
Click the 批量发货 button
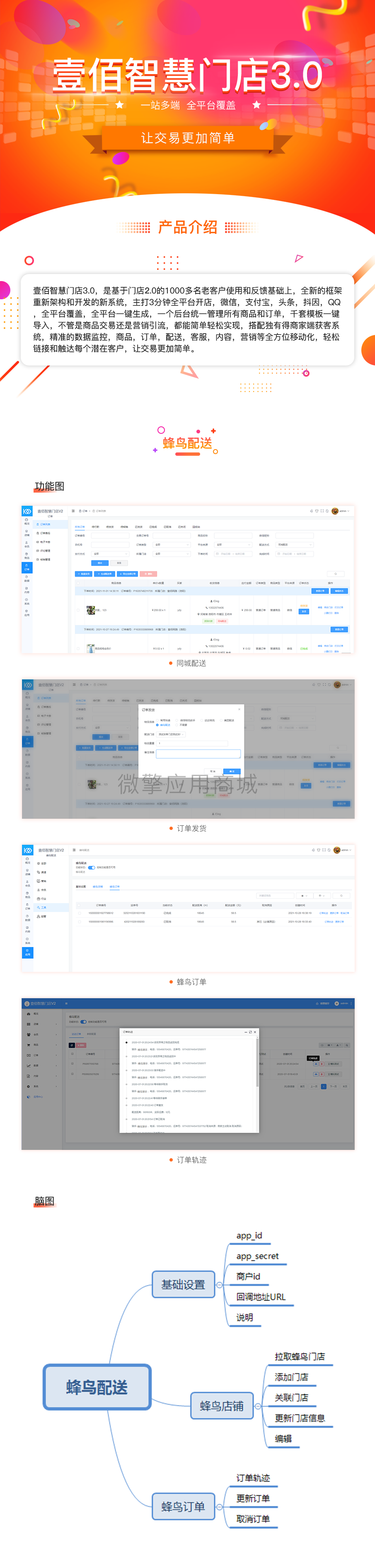coord(84,574)
